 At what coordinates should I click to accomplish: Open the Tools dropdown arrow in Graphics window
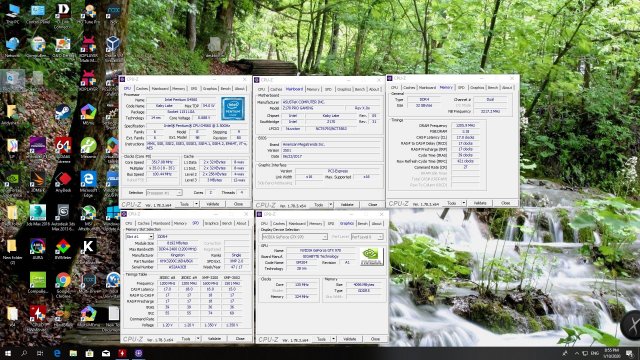[x=333, y=339]
